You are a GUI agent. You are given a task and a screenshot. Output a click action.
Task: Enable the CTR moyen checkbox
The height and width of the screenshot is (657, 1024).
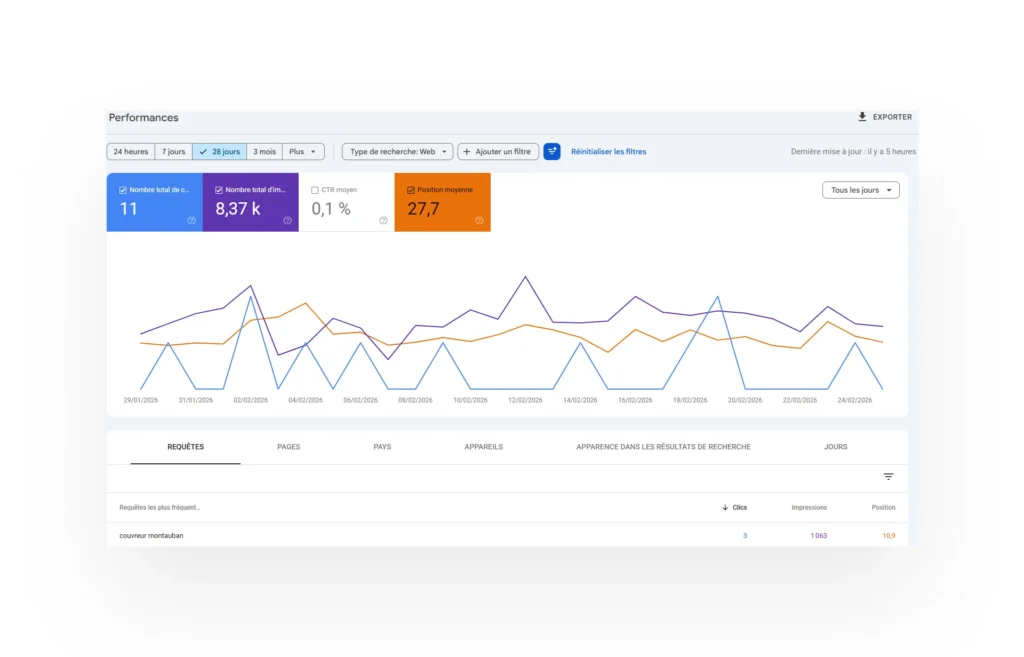tap(314, 190)
